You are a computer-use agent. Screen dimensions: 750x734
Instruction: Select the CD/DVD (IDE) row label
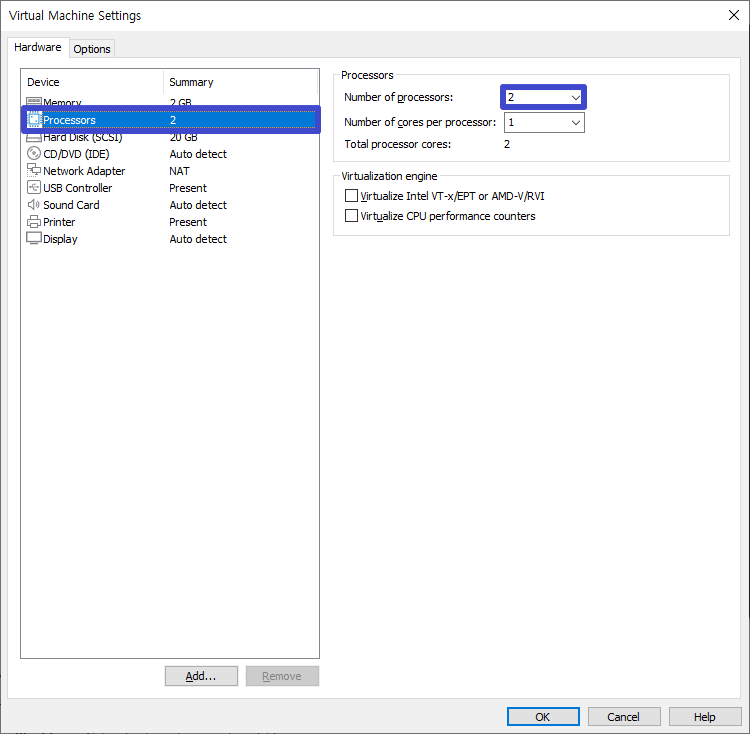click(x=76, y=154)
